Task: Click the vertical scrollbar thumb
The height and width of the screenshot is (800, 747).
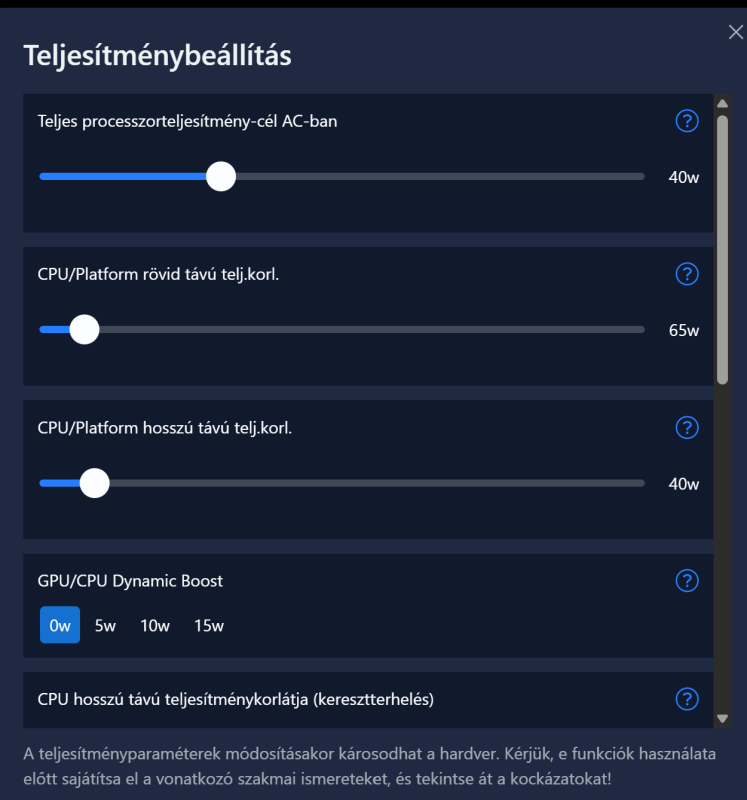Action: point(722,248)
